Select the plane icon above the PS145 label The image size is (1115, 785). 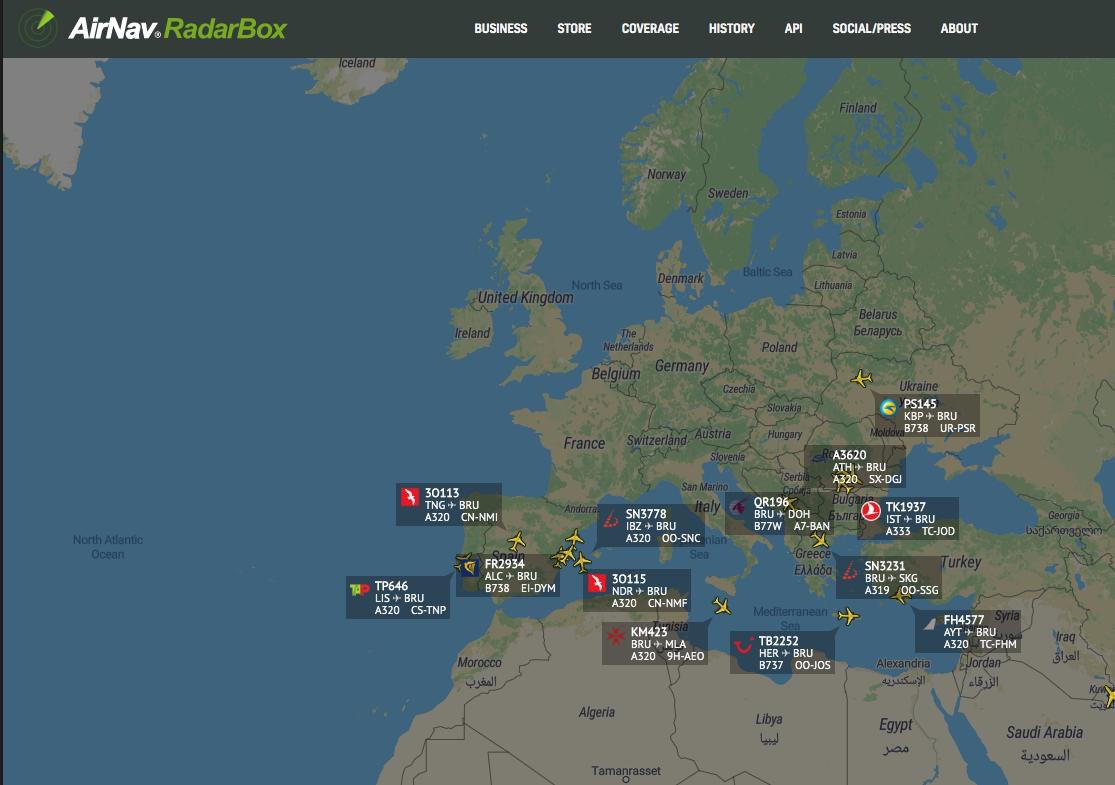tap(861, 378)
